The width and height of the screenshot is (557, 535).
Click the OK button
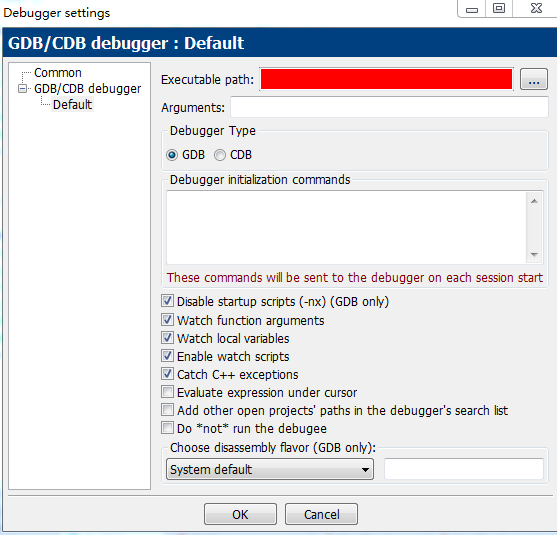(240, 514)
